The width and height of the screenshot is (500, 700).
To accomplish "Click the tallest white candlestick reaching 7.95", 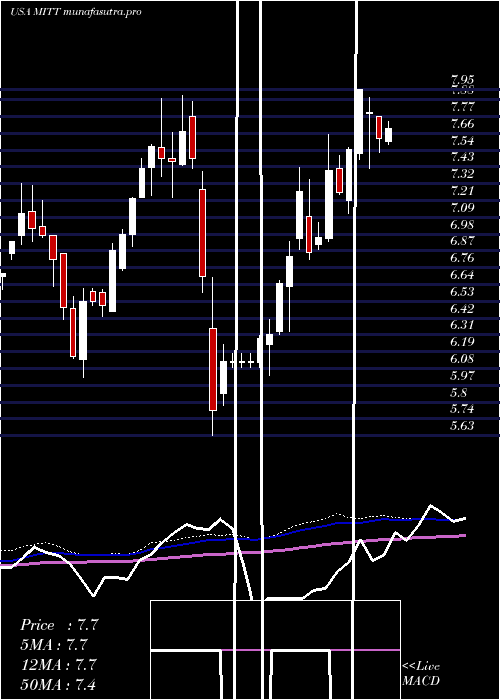I will [359, 121].
